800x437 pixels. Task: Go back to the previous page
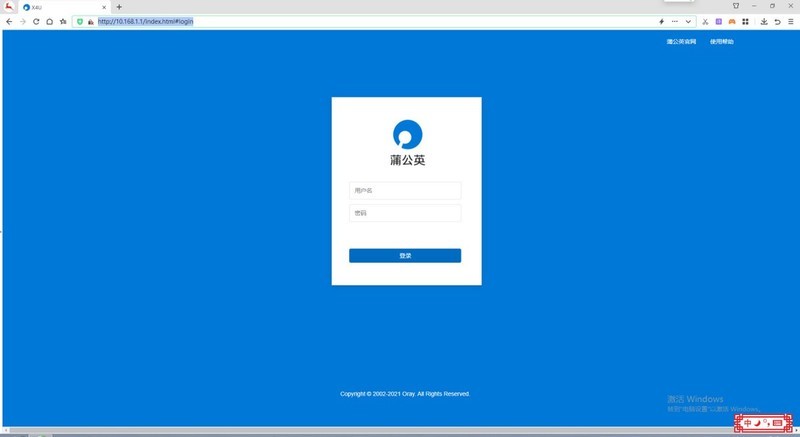[x=9, y=21]
